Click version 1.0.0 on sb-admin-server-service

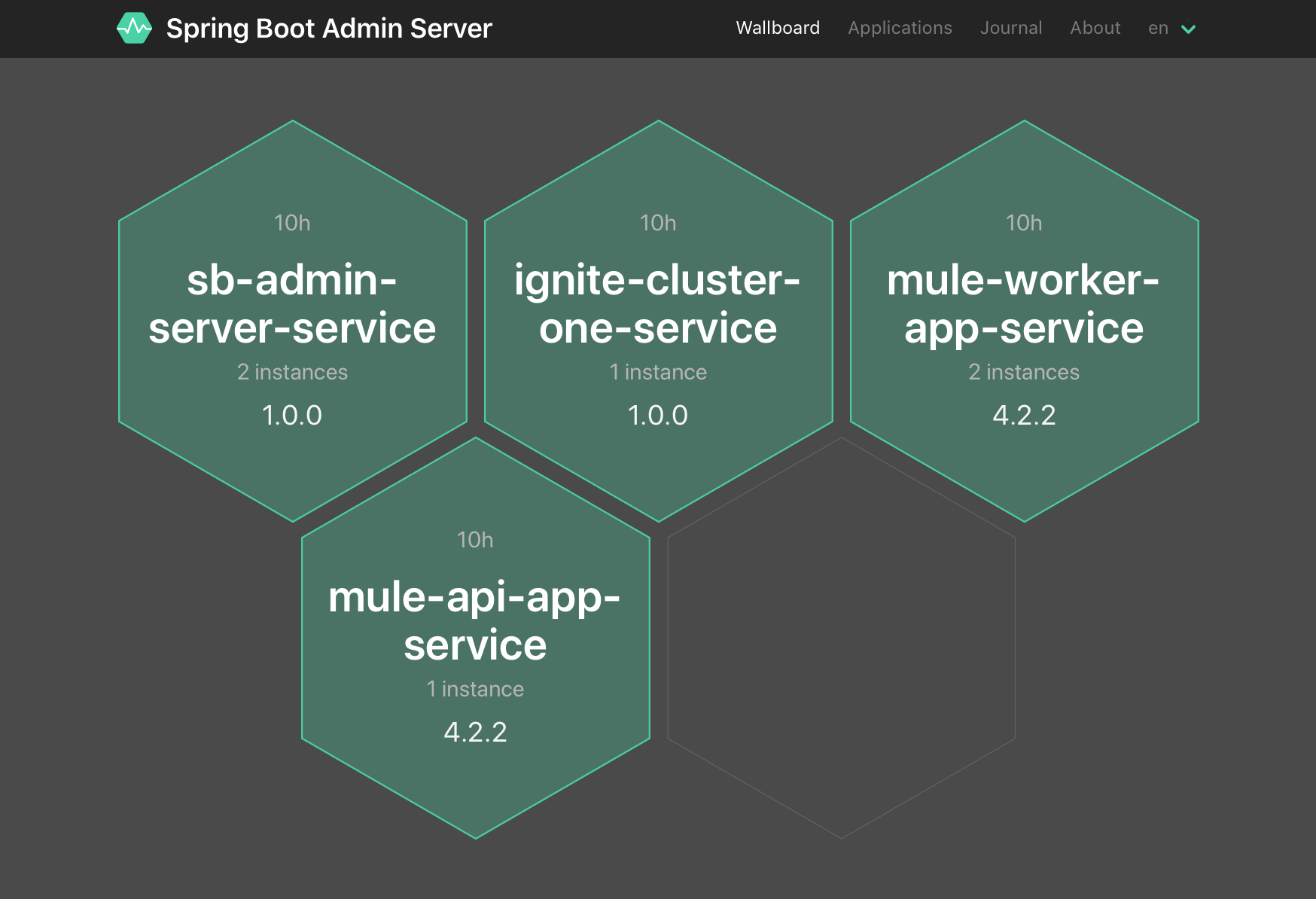(x=292, y=415)
